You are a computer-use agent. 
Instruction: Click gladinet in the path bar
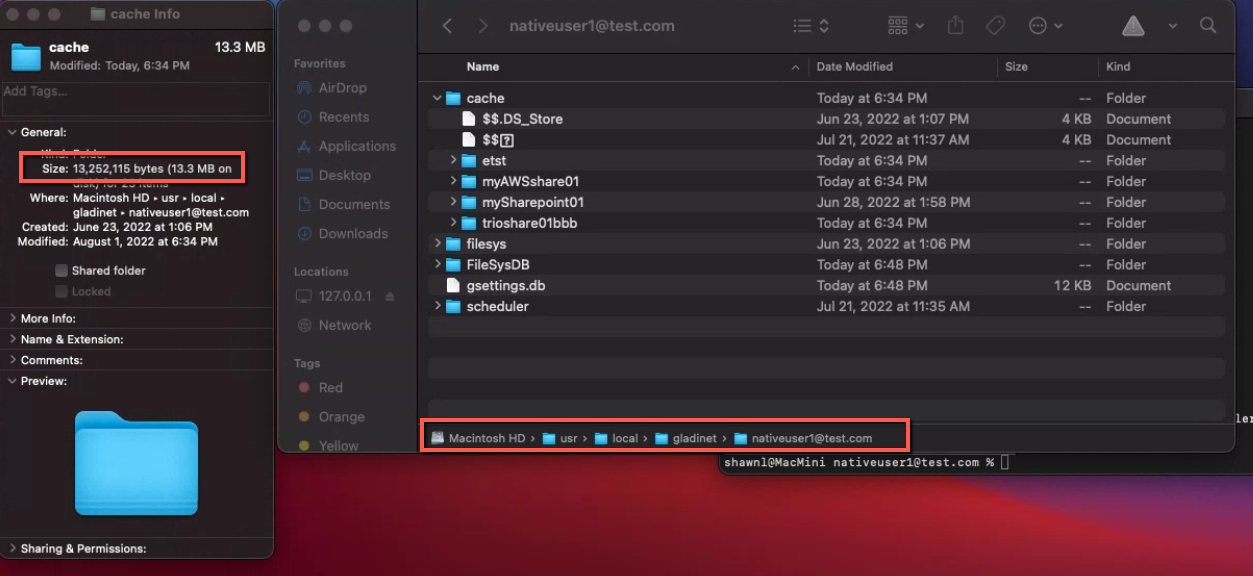click(x=686, y=438)
